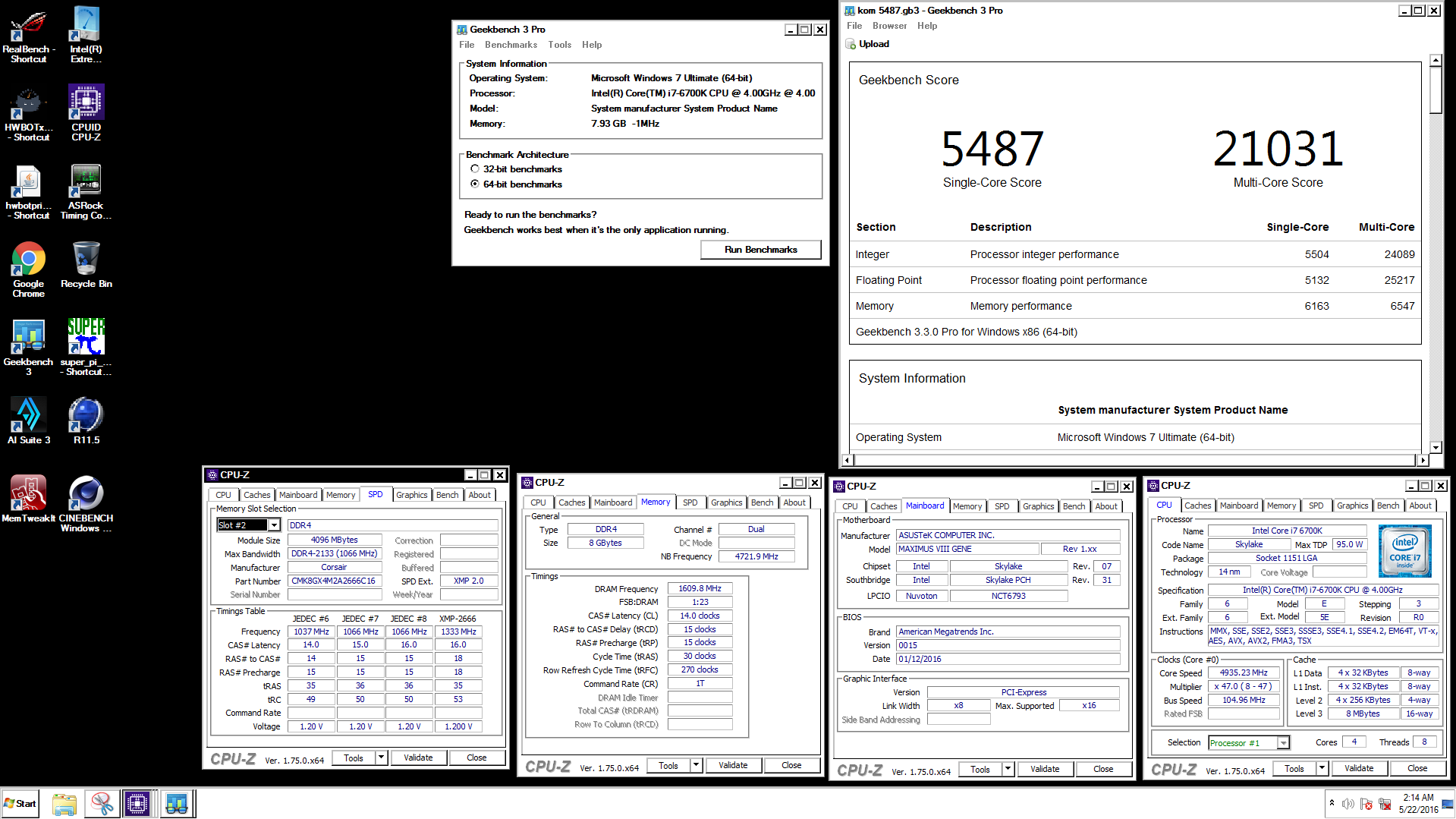This screenshot has height=819, width=1456.
Task: Click scroll up arrow in results window
Action: [1436, 60]
